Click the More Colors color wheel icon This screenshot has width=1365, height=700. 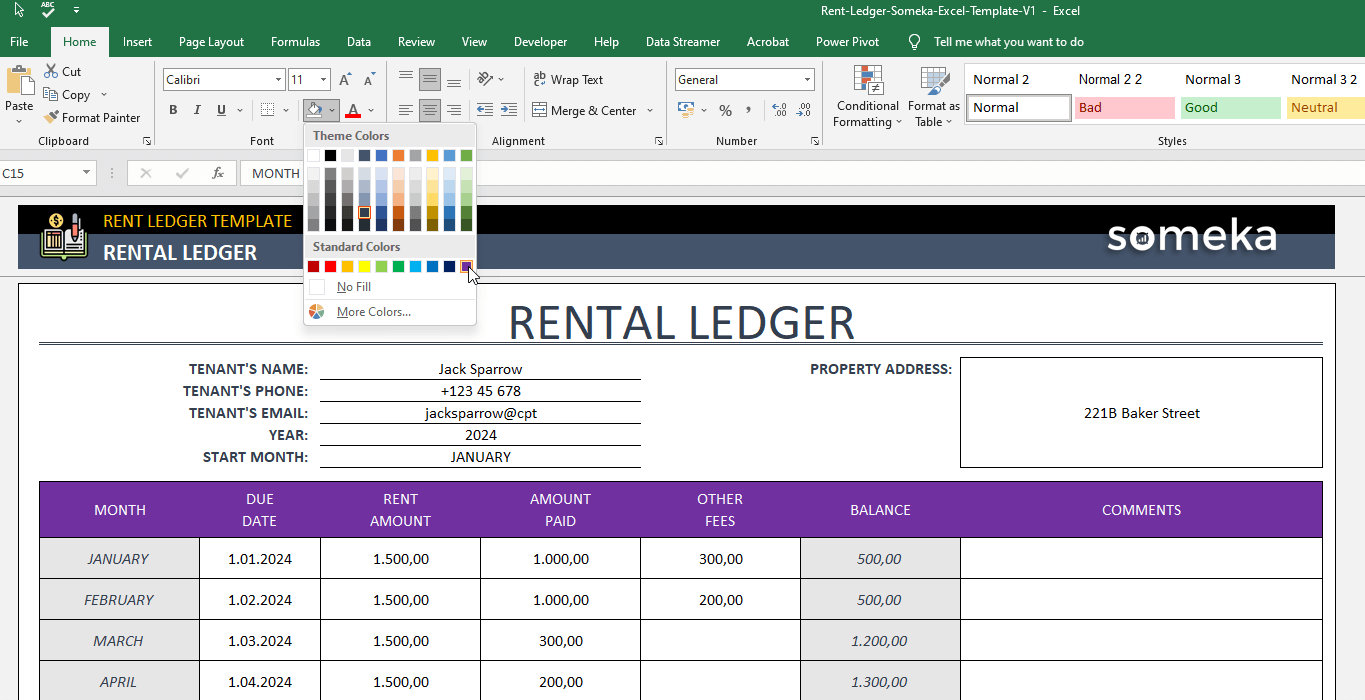pyautogui.click(x=317, y=312)
